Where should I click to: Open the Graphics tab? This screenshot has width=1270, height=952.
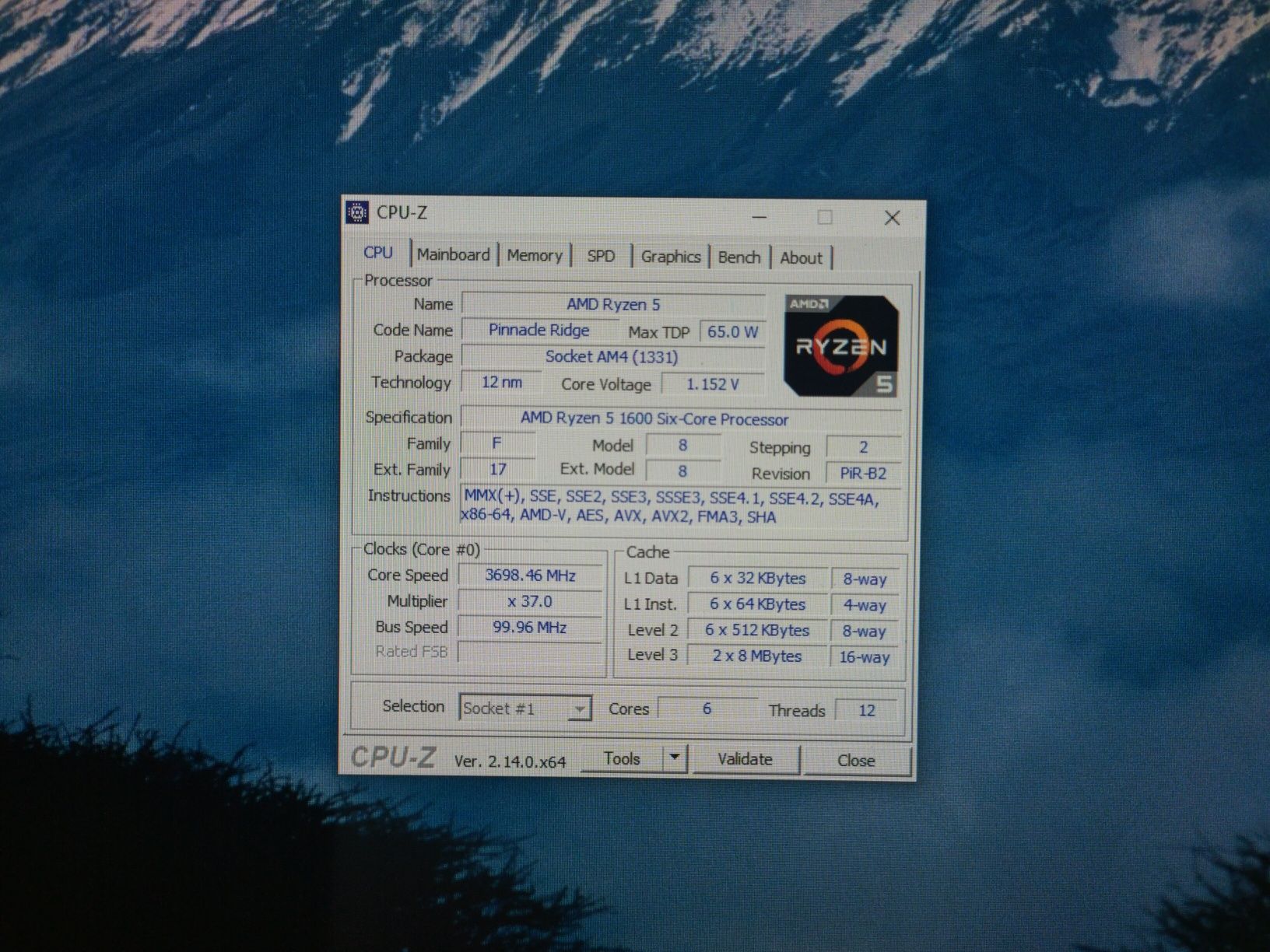coord(671,257)
